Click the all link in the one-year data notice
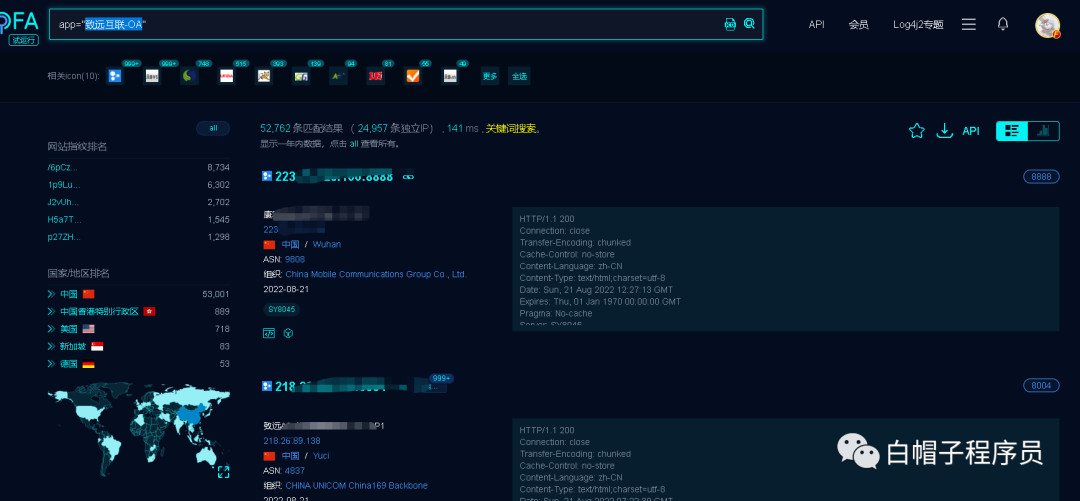The height and width of the screenshot is (501, 1080). tap(353, 144)
